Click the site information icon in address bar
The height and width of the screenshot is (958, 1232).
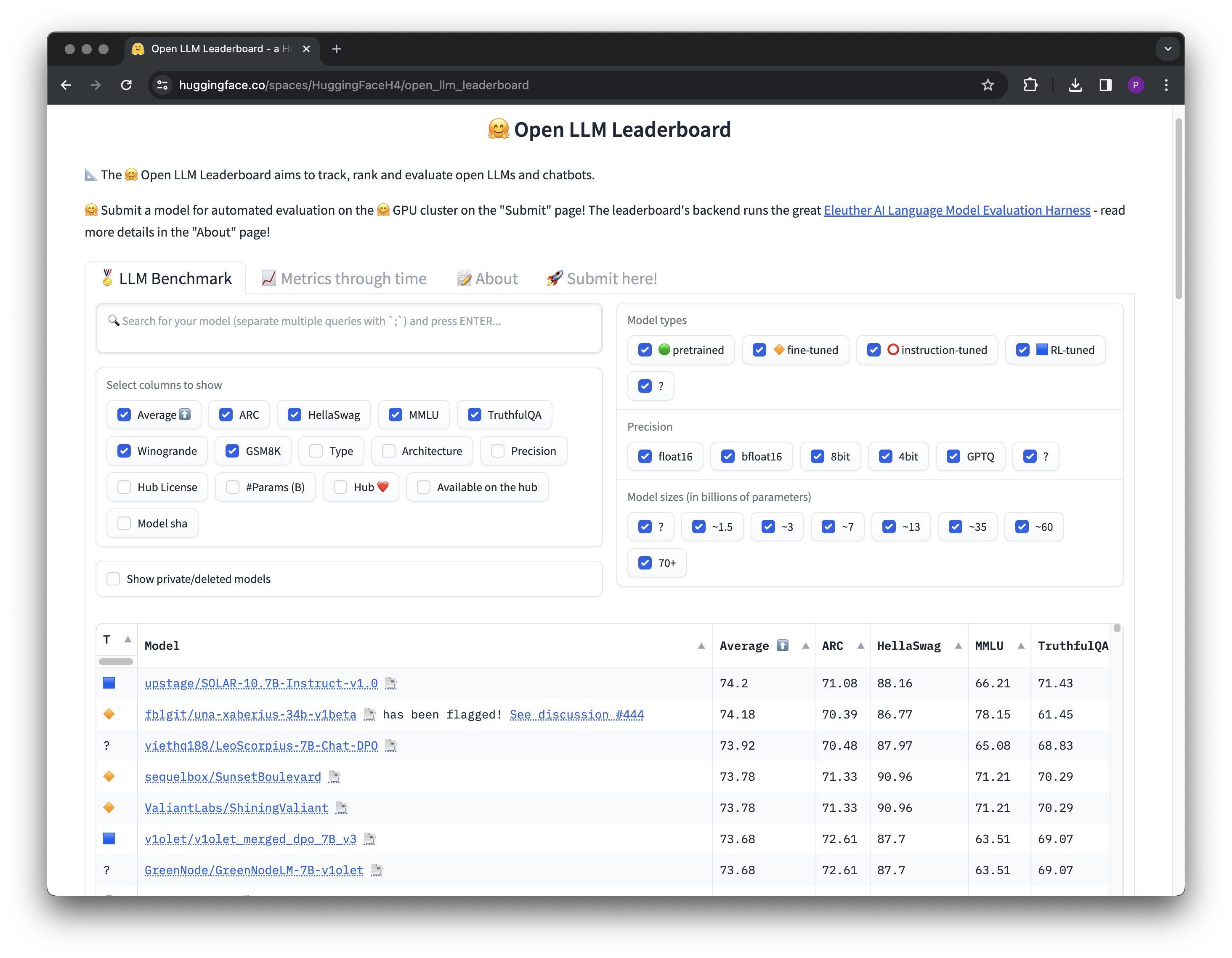pyautogui.click(x=162, y=85)
